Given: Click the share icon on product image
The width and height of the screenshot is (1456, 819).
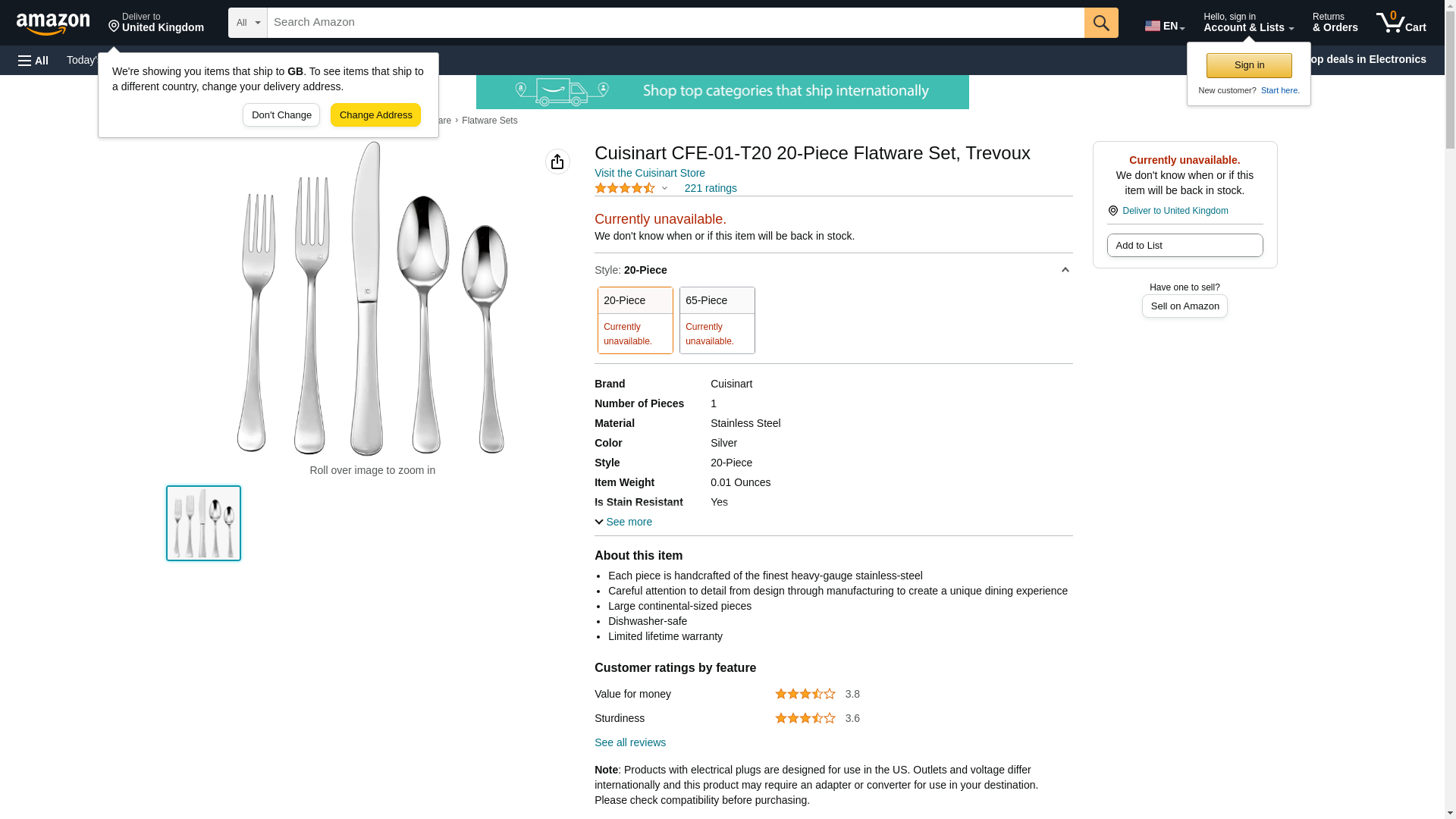Looking at the screenshot, I should (x=557, y=162).
